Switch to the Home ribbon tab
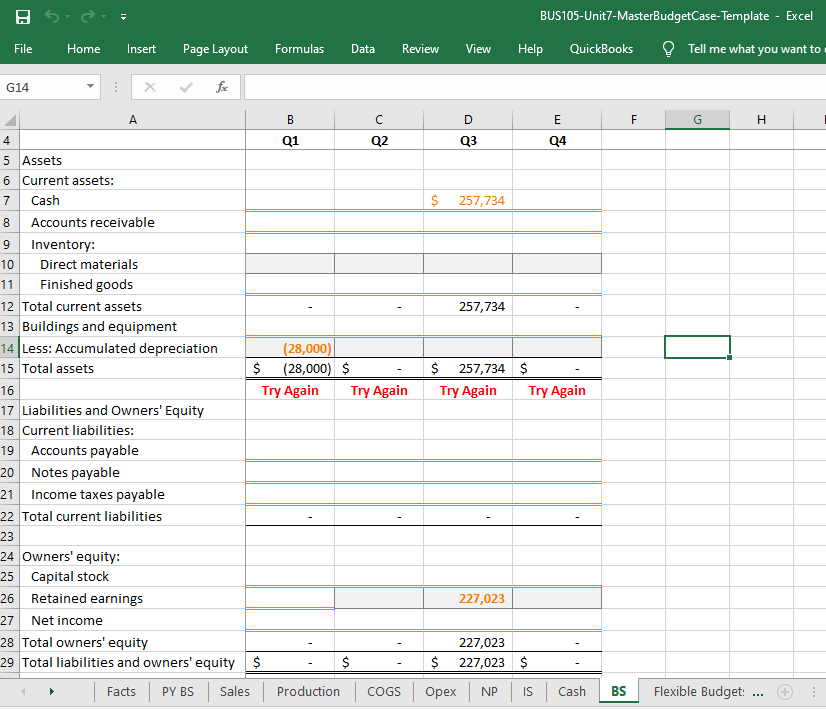This screenshot has width=826, height=709. point(83,49)
